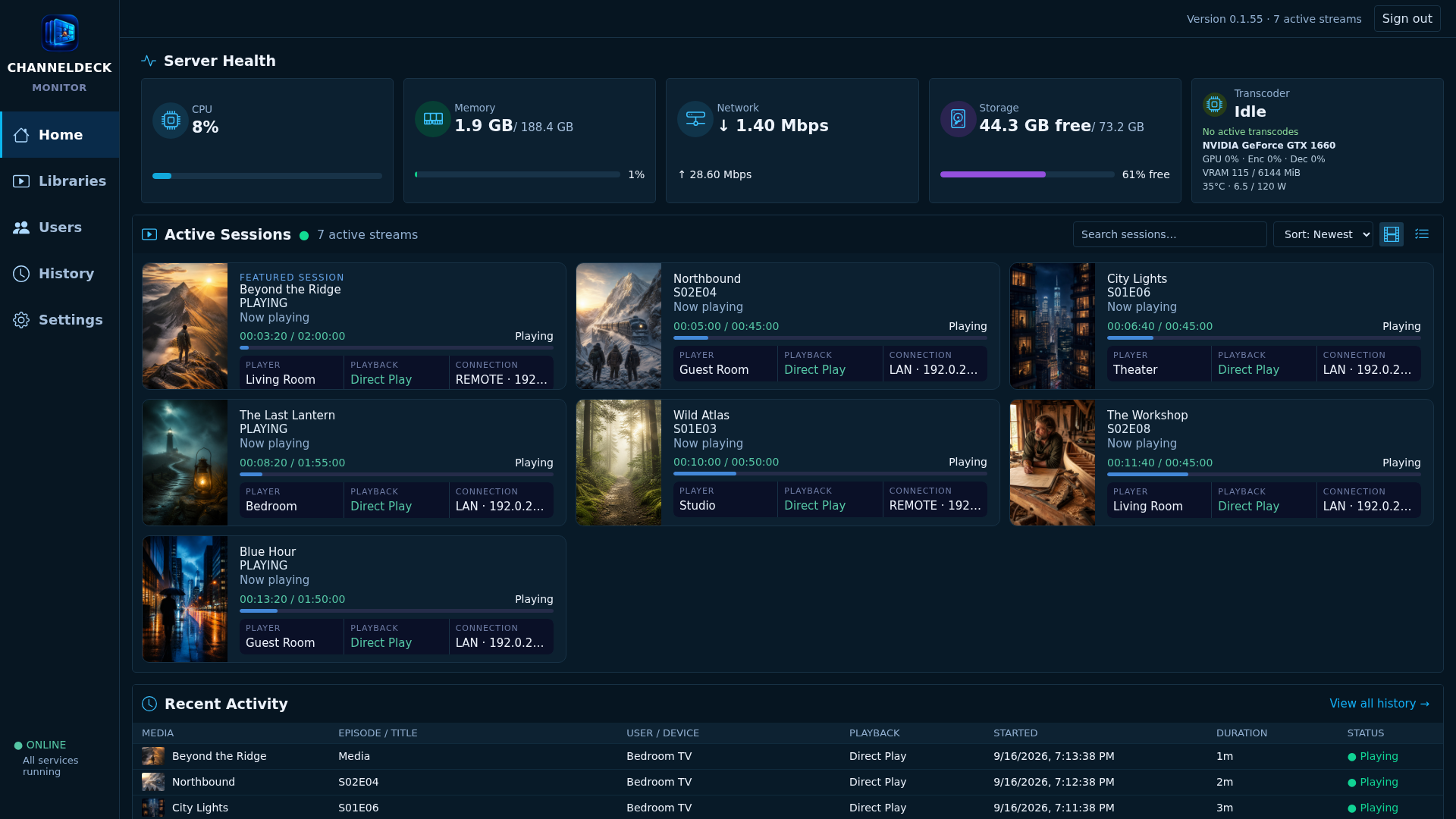Follow the View all history link
The height and width of the screenshot is (819, 1456).
(x=1379, y=704)
